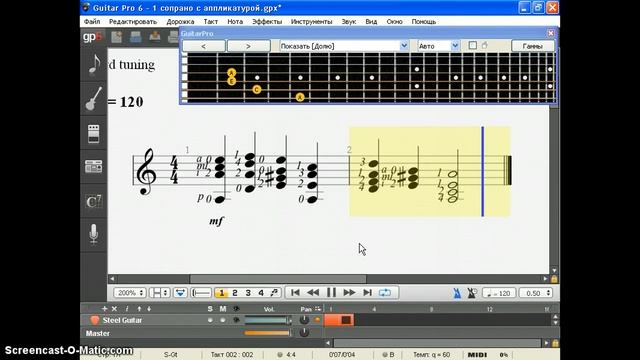This screenshot has width=640, height=360.
Task: Click the Гаммы button
Action: 533,46
